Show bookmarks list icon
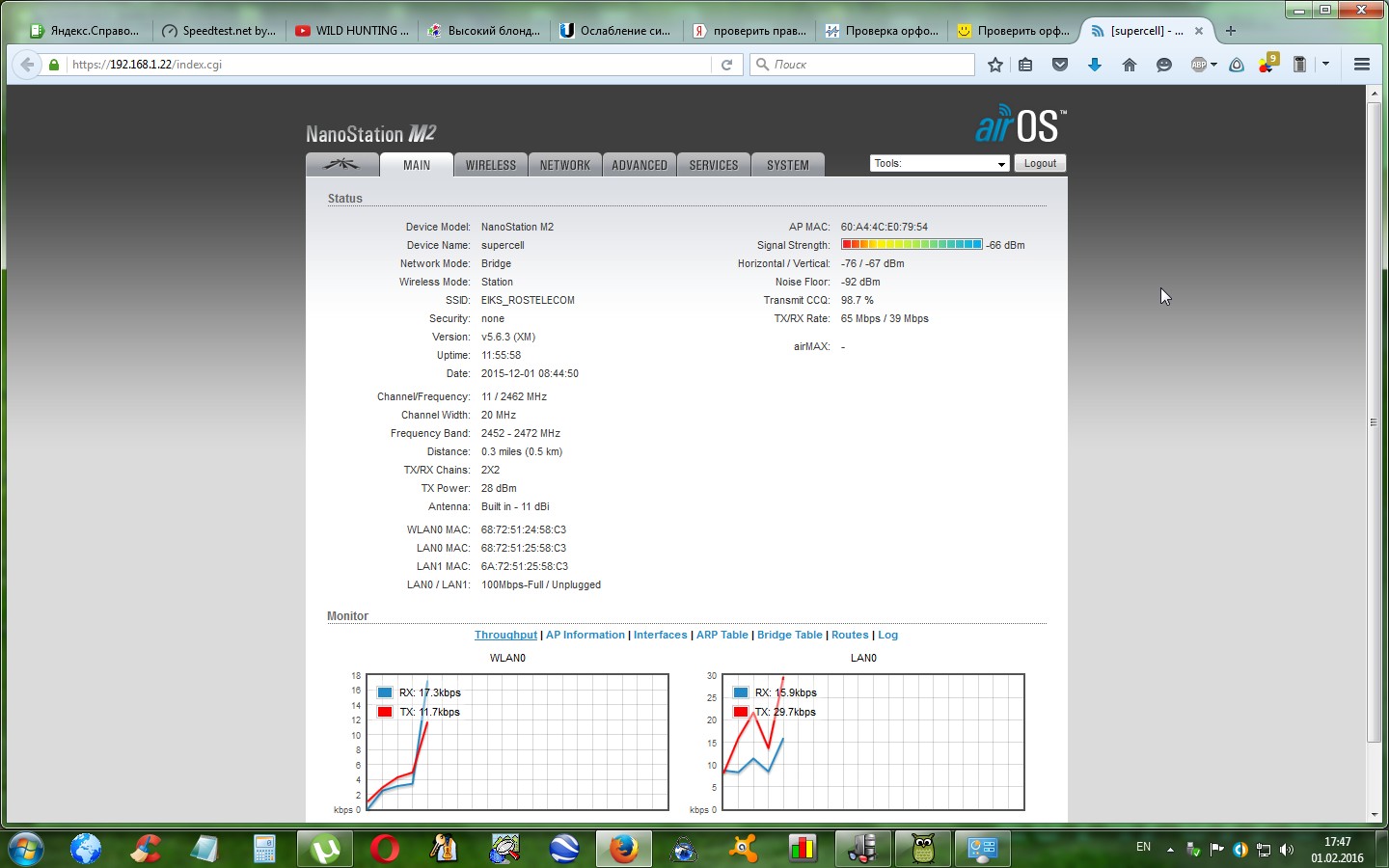The height and width of the screenshot is (868, 1389). point(1025,65)
